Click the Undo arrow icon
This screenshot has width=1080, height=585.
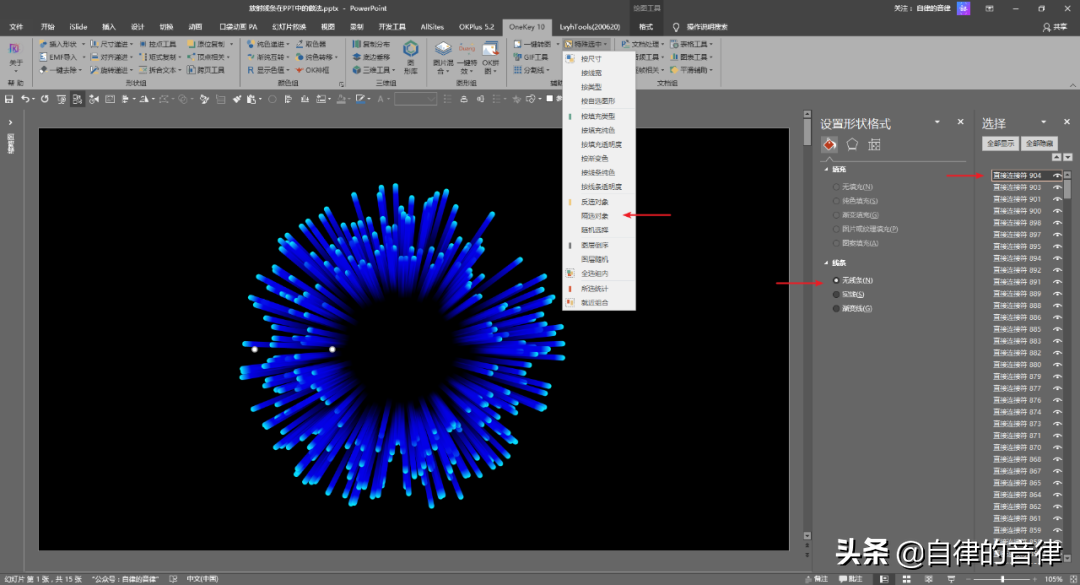25,99
